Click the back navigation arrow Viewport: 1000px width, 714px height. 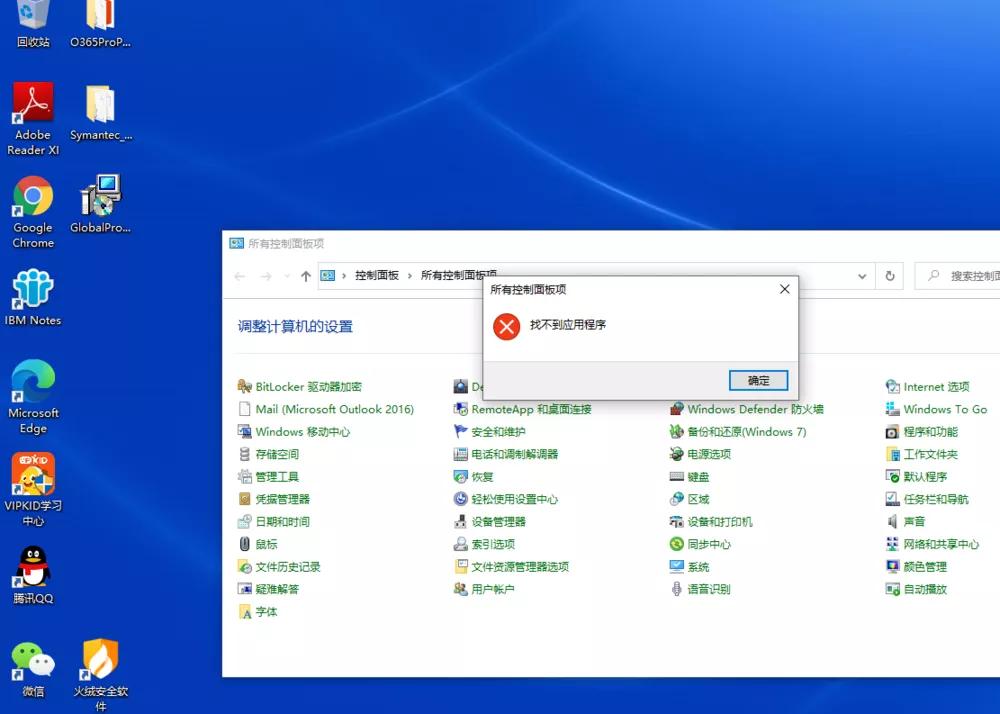click(240, 276)
